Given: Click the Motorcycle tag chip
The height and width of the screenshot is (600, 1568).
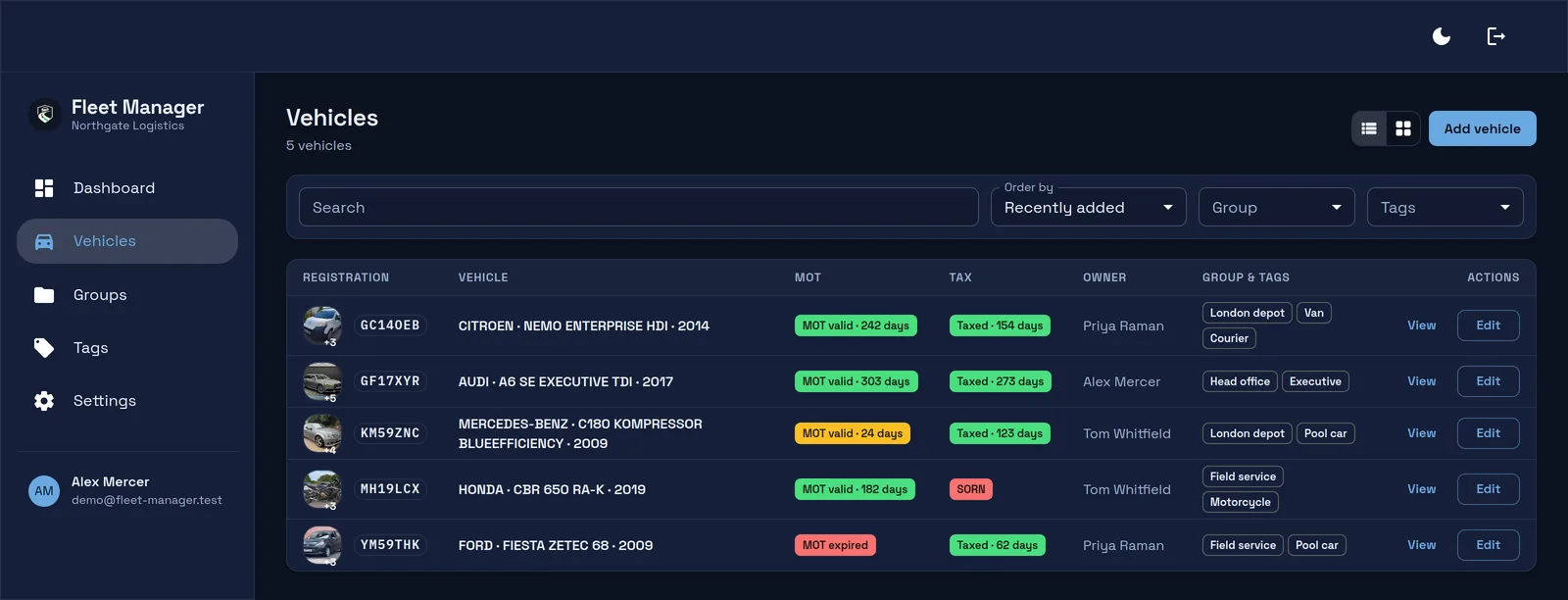Looking at the screenshot, I should 1240,502.
